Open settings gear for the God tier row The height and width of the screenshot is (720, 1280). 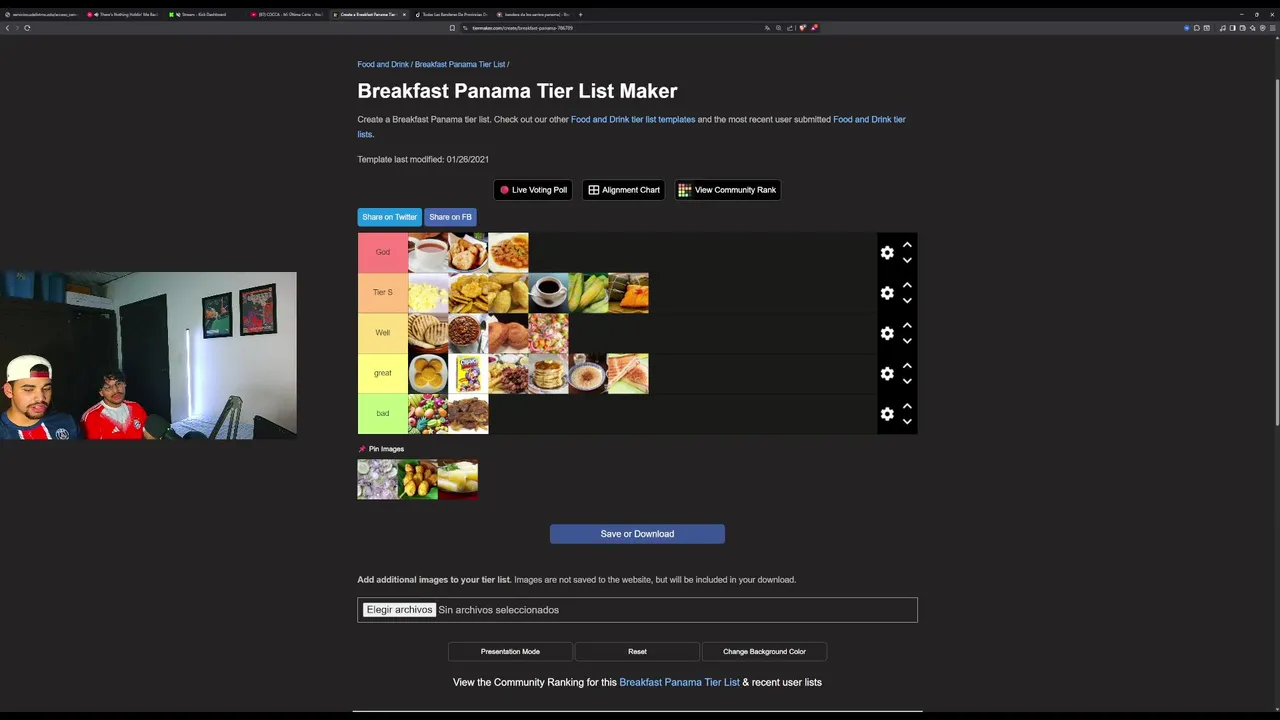click(x=887, y=253)
